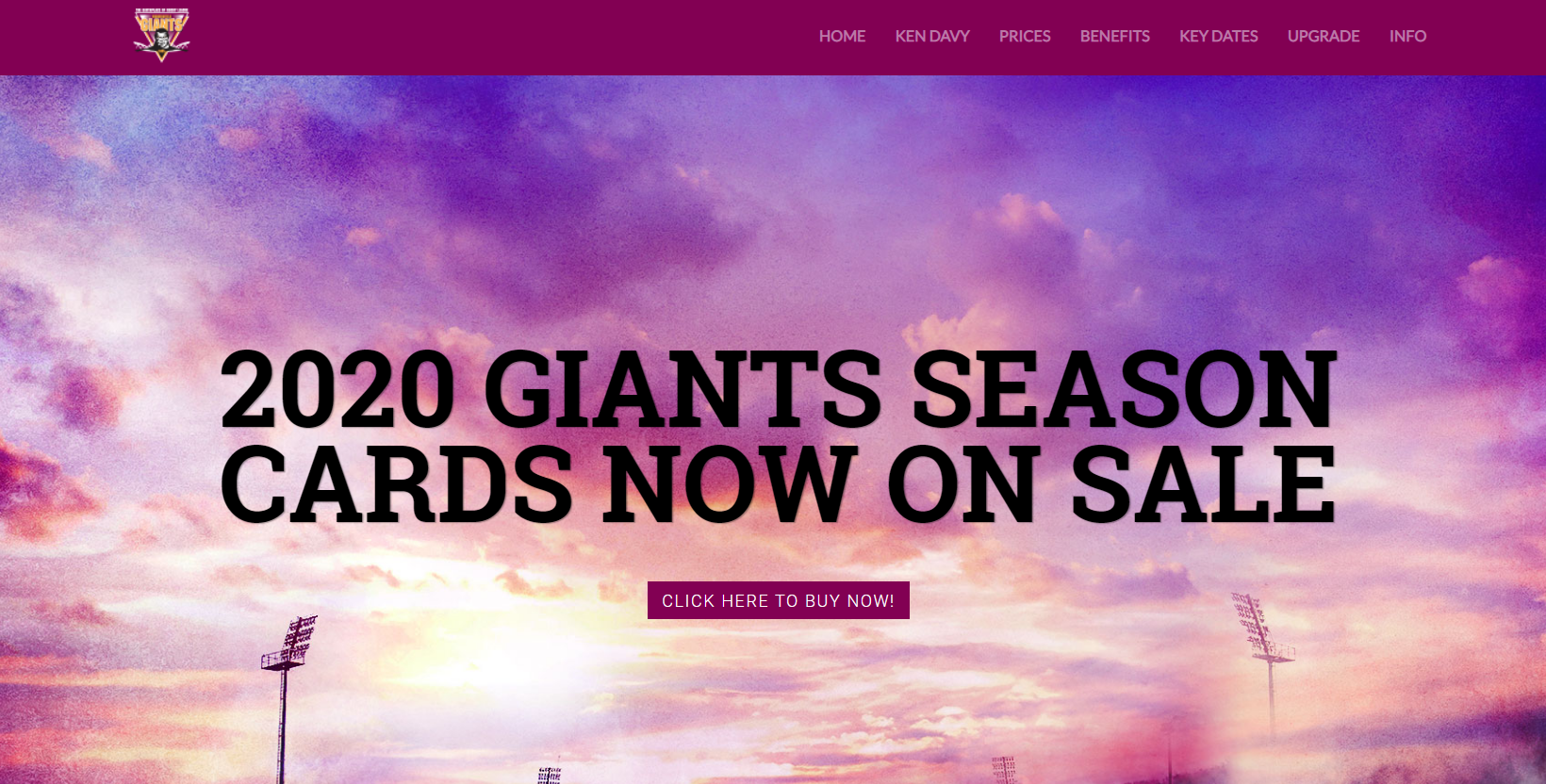Image resolution: width=1546 pixels, height=784 pixels.
Task: Select the KEY DATES nav link
Action: pyautogui.click(x=1218, y=36)
